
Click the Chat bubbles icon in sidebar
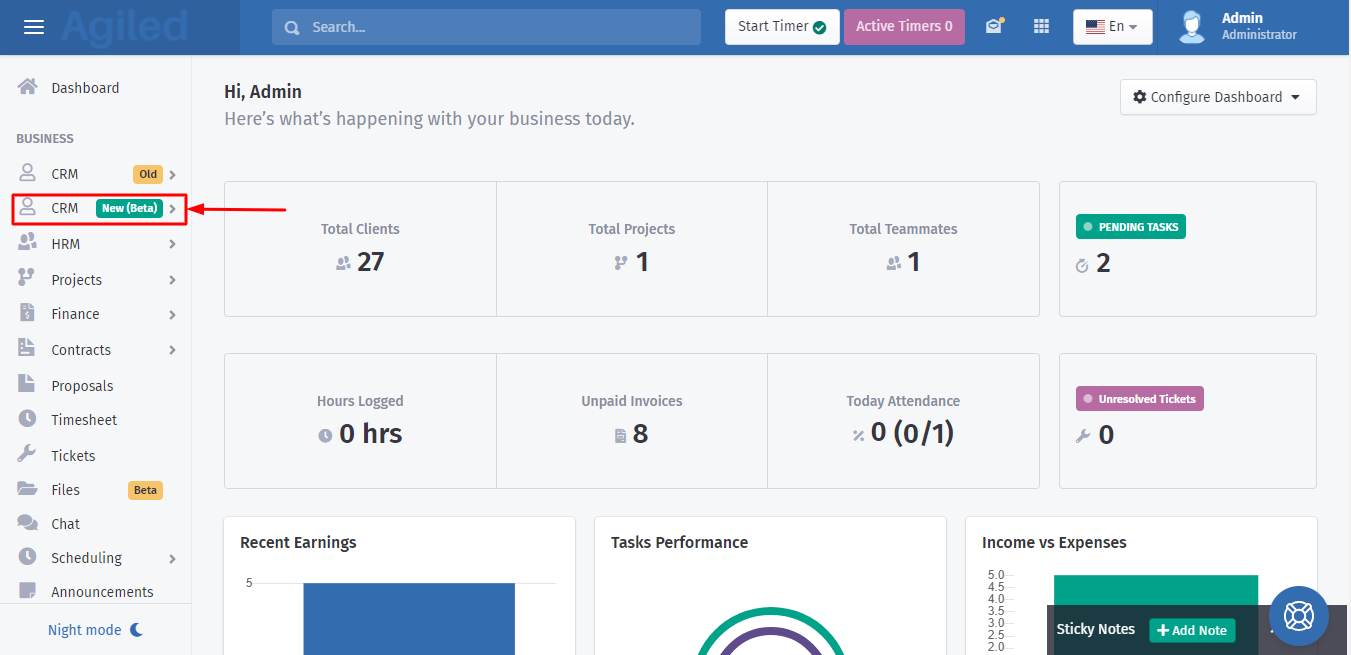click(28, 523)
